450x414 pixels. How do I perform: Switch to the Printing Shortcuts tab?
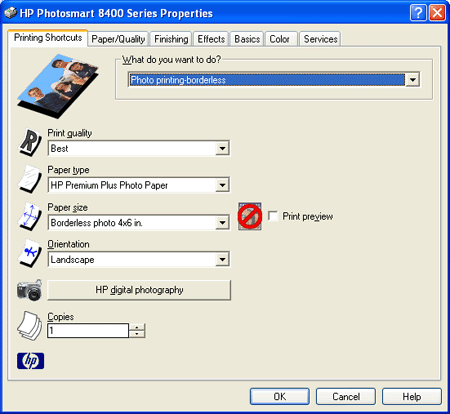tap(48, 38)
